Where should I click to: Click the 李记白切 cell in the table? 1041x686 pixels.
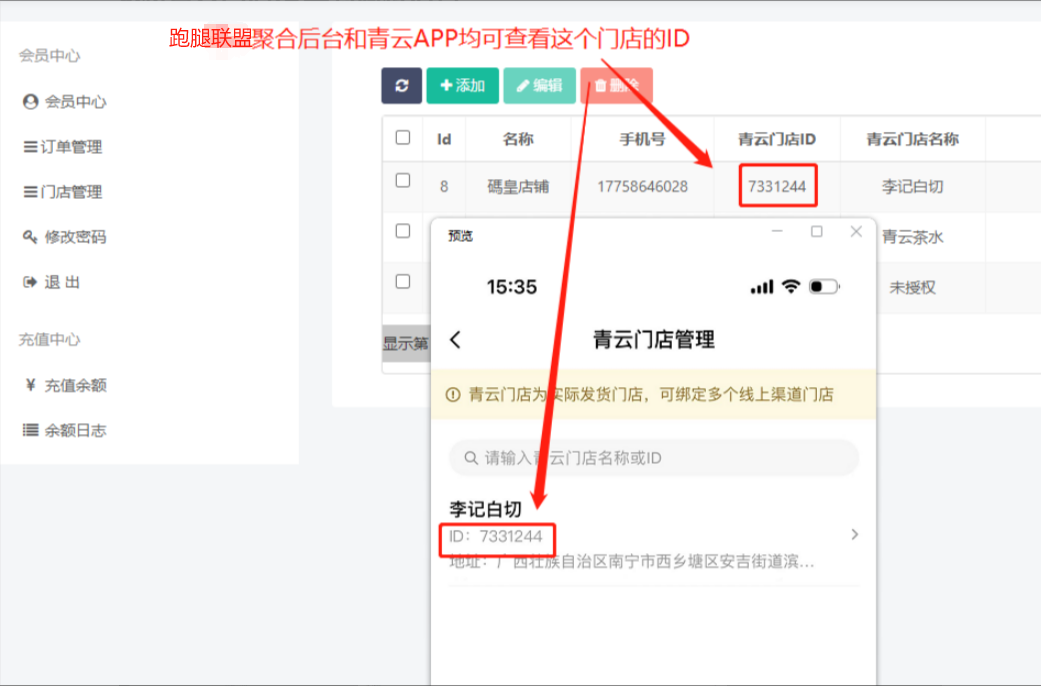(x=912, y=187)
